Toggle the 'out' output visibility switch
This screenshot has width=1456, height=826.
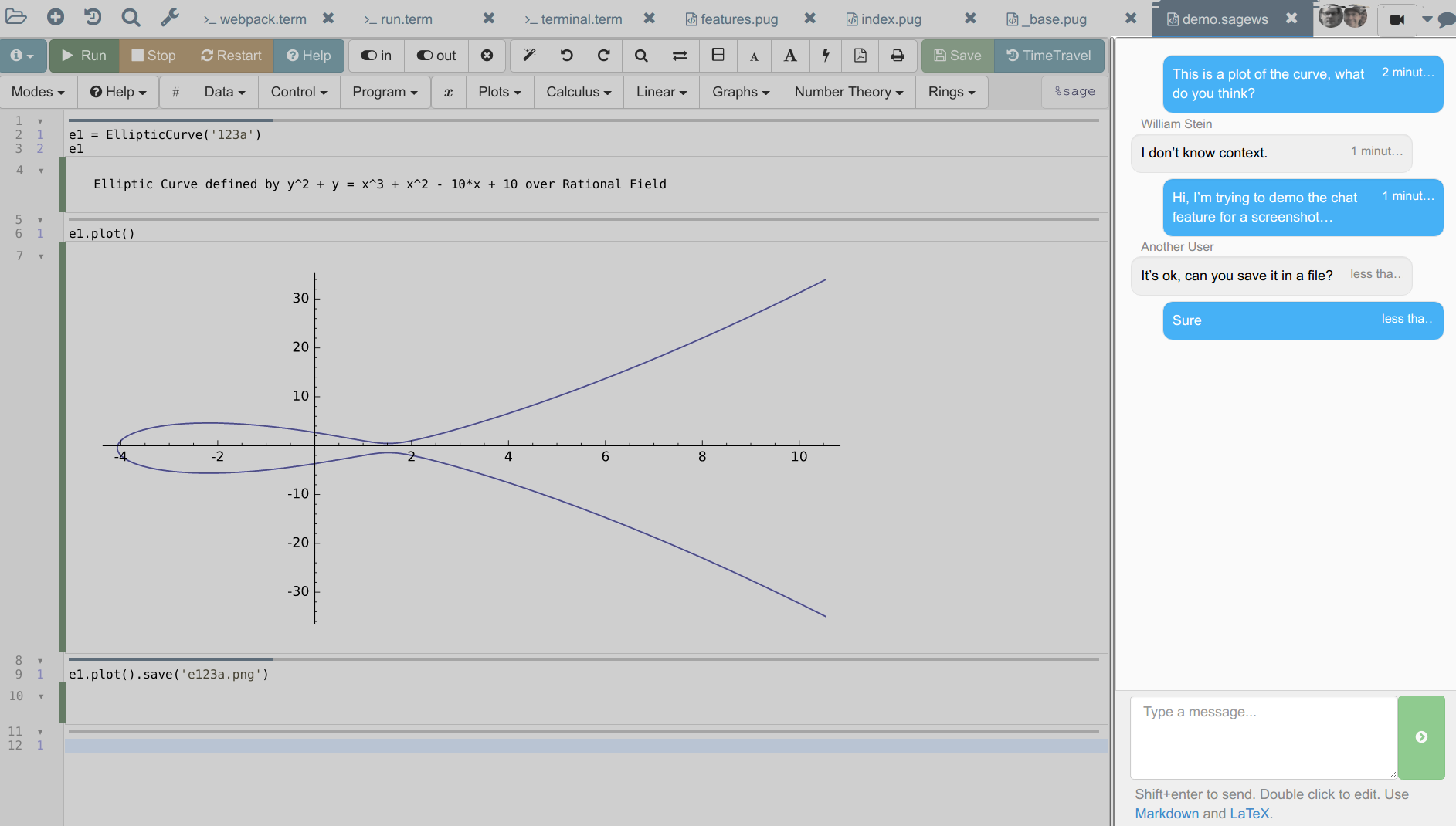(x=436, y=56)
